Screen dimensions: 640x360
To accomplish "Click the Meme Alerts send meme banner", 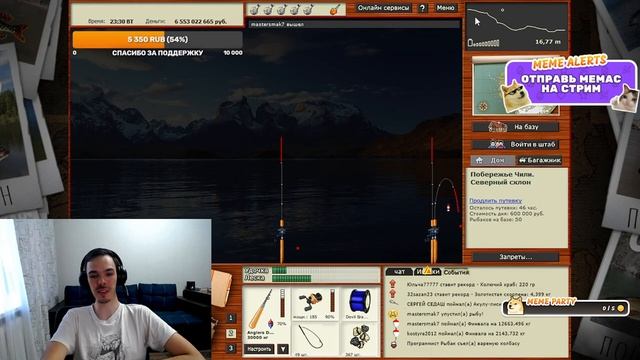I will click(571, 84).
